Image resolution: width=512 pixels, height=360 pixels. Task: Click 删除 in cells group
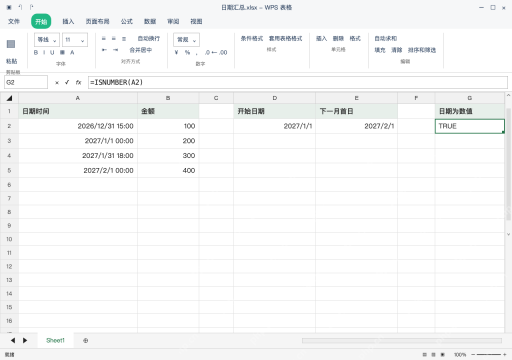coord(338,38)
